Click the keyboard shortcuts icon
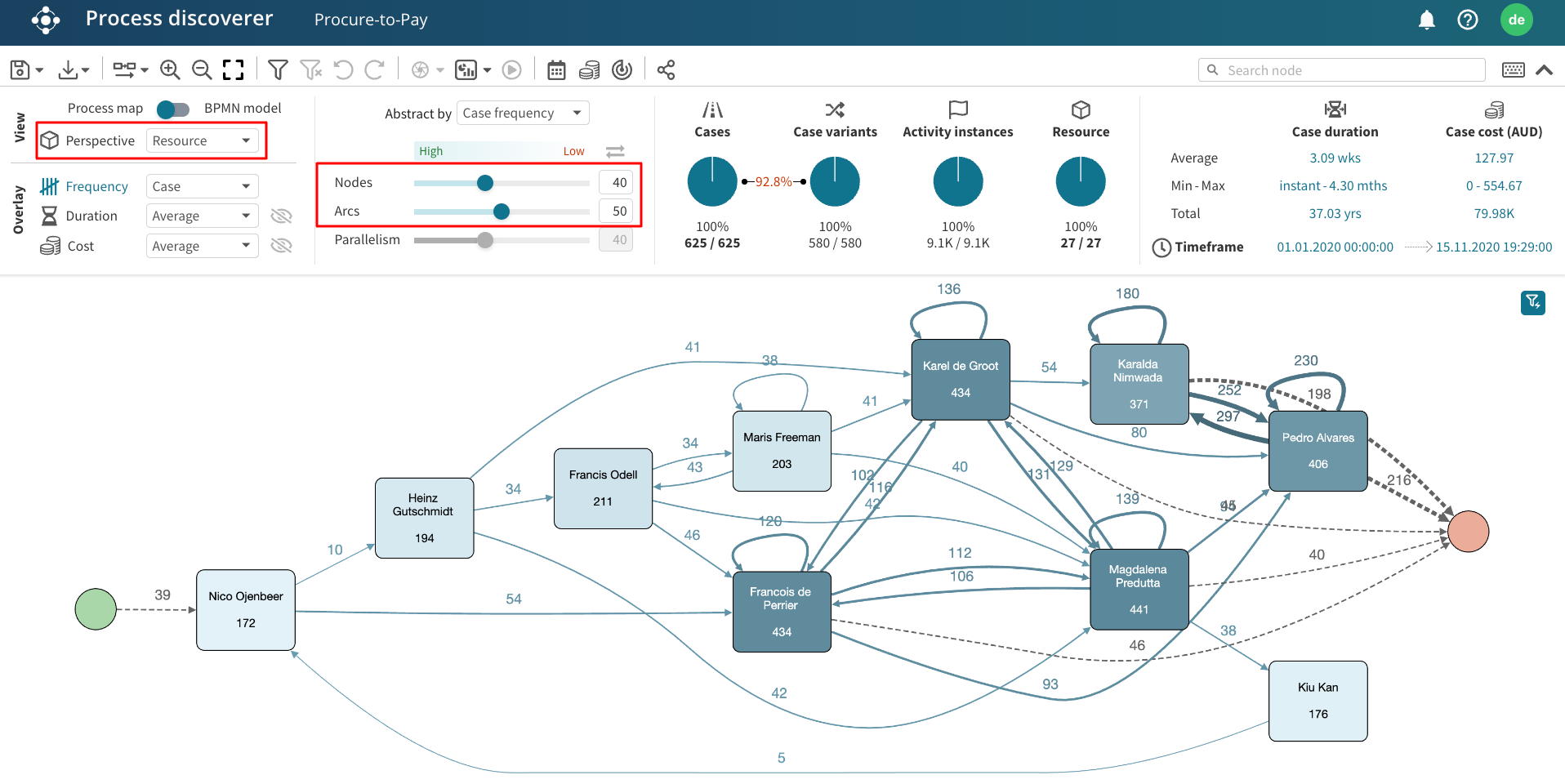This screenshot has height=784, width=1565. [1513, 70]
